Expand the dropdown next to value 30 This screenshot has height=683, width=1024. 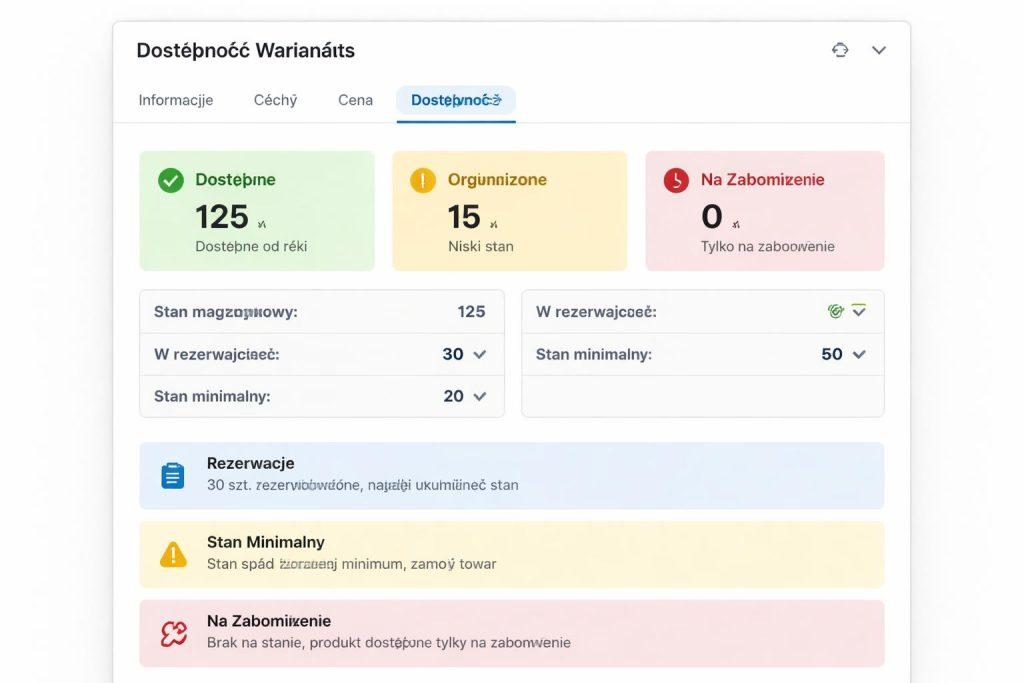[479, 354]
